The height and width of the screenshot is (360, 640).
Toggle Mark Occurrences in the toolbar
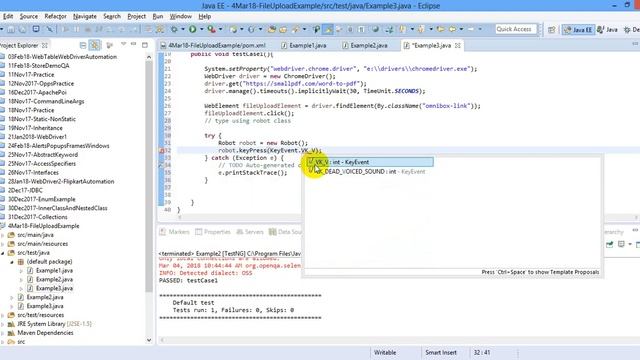[328, 29]
